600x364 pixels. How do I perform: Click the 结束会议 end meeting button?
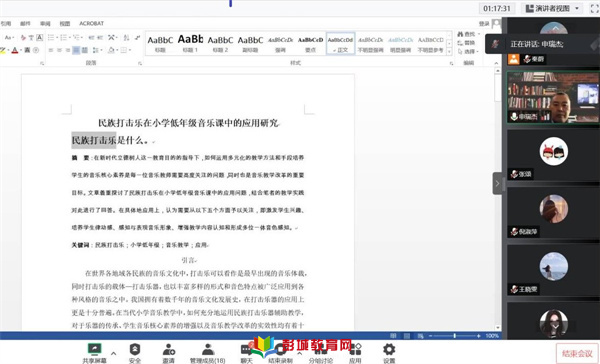coord(577,353)
